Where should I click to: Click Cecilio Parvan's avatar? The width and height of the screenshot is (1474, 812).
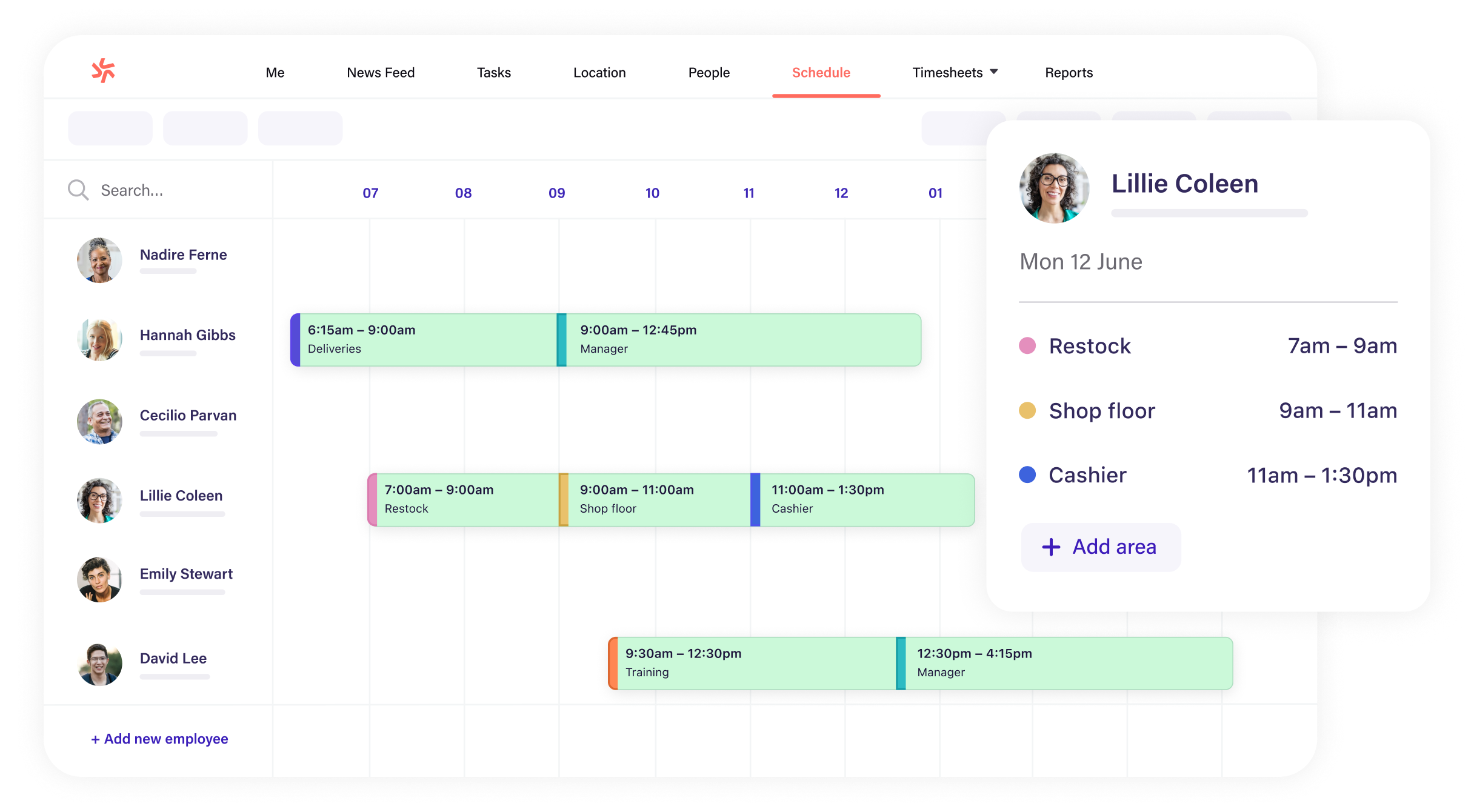(x=99, y=421)
